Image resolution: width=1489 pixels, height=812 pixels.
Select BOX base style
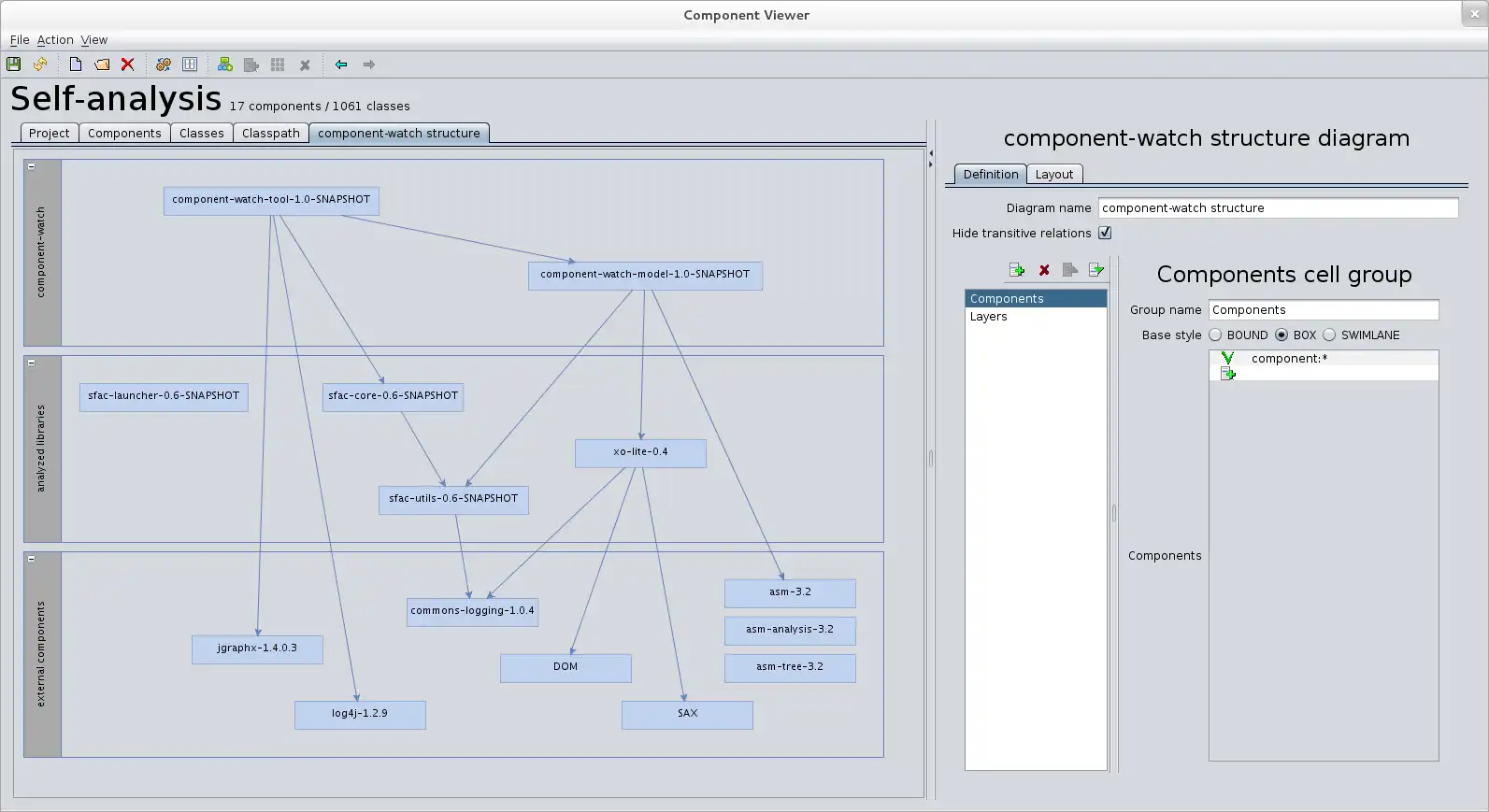tap(1281, 335)
